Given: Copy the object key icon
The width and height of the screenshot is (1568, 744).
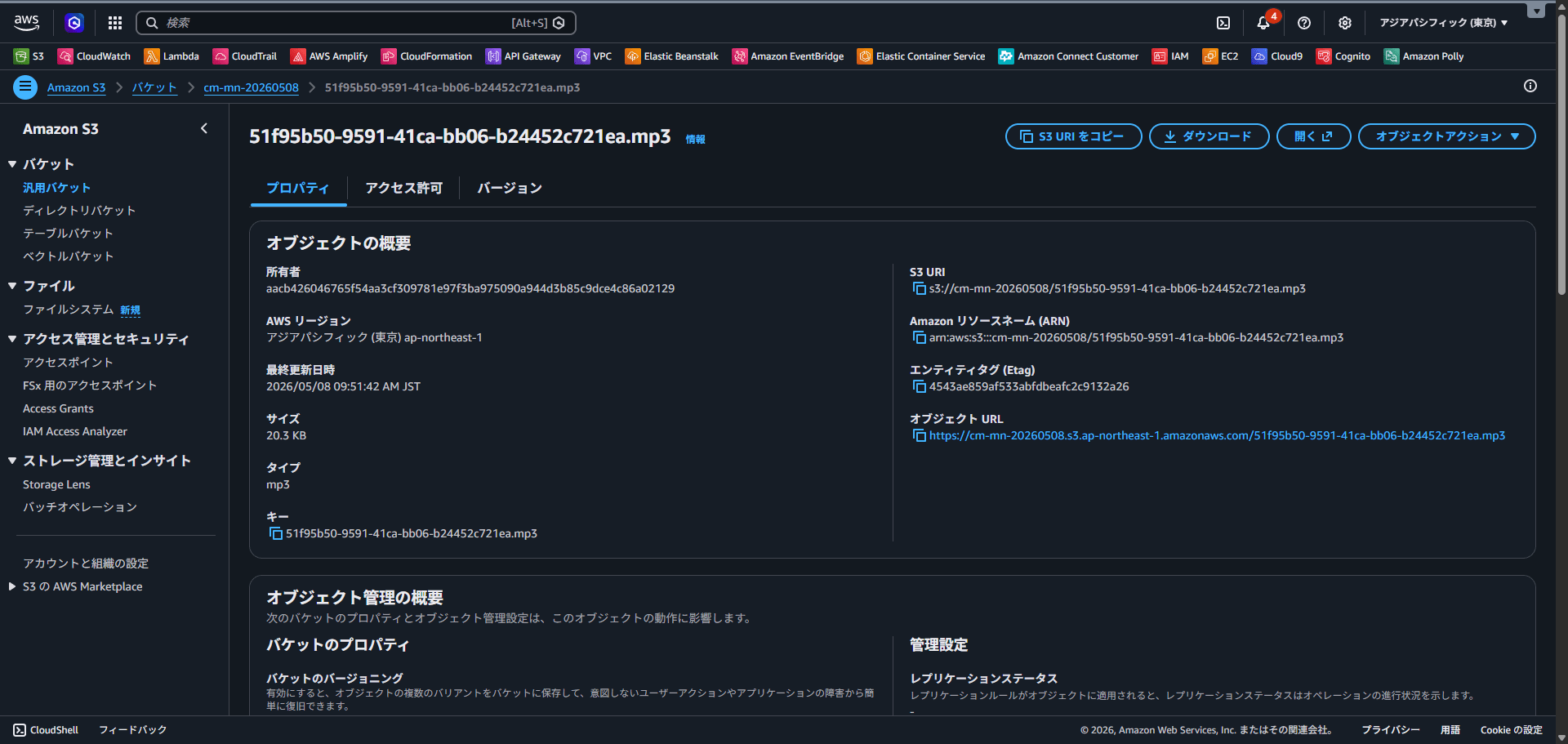Looking at the screenshot, I should point(275,534).
